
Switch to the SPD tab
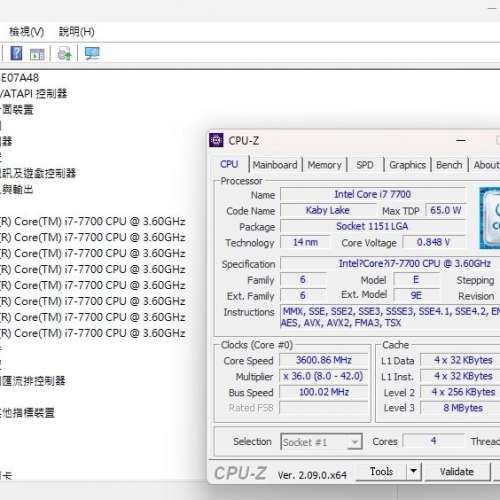click(x=365, y=165)
